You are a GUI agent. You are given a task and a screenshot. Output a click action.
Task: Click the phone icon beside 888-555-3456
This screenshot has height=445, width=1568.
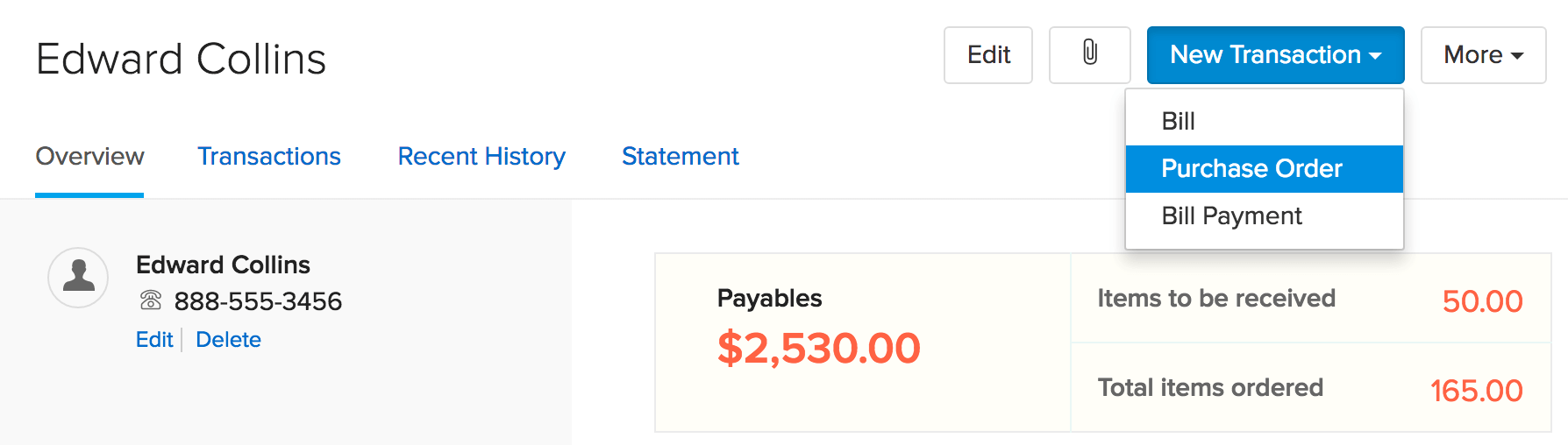(151, 301)
